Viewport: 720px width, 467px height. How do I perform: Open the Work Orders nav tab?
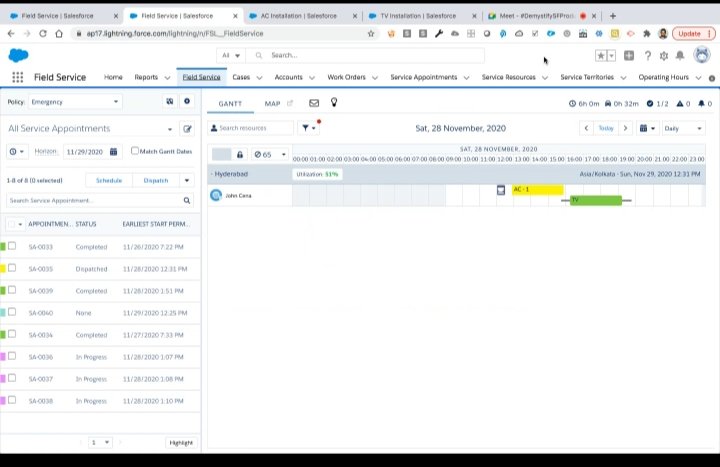[346, 77]
